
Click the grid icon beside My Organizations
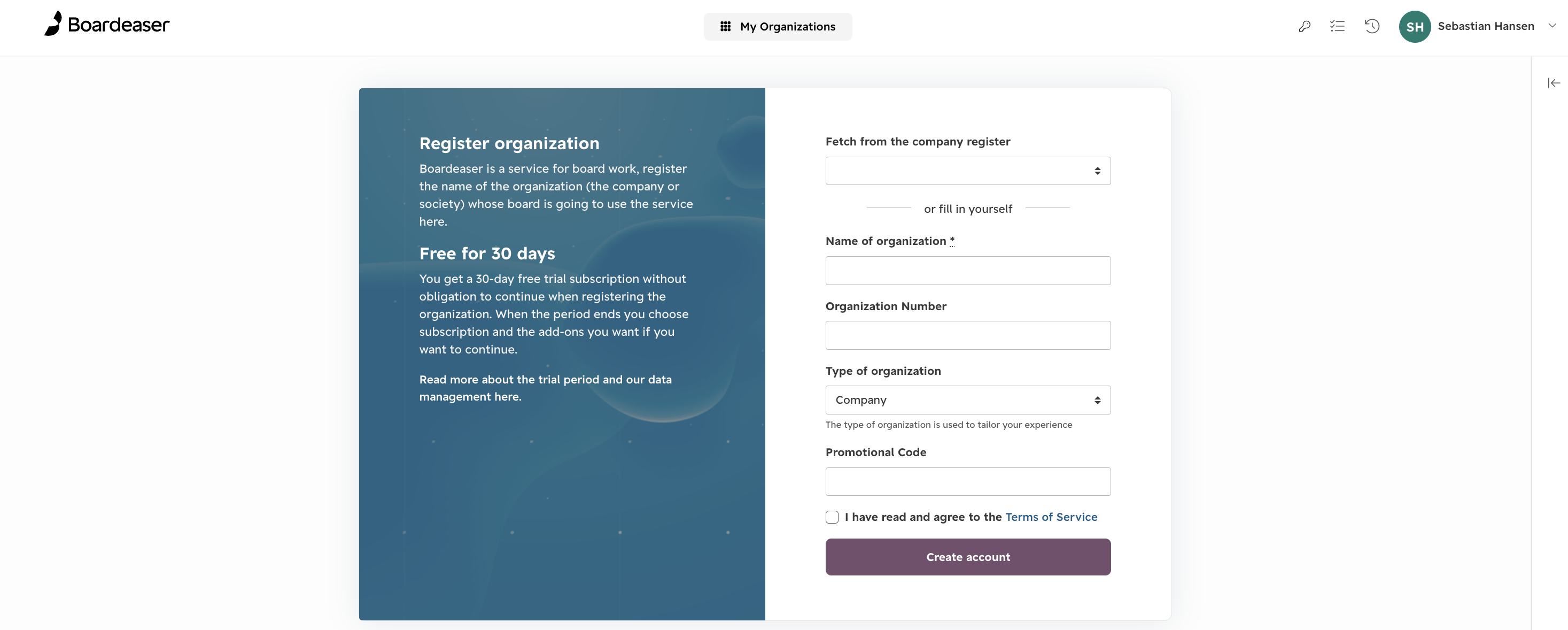(725, 26)
